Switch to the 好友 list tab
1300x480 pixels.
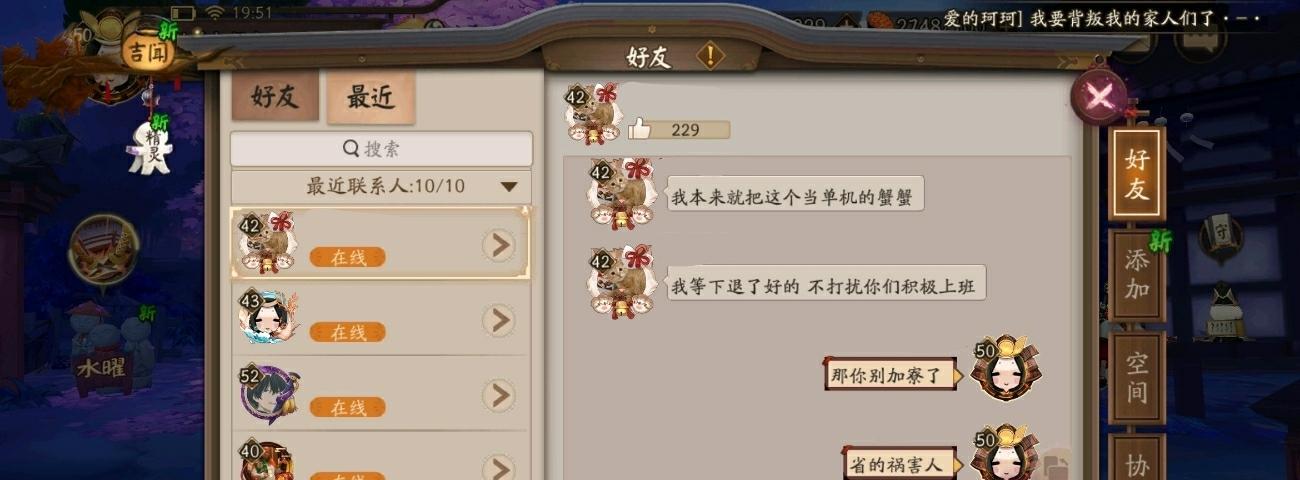tap(275, 96)
